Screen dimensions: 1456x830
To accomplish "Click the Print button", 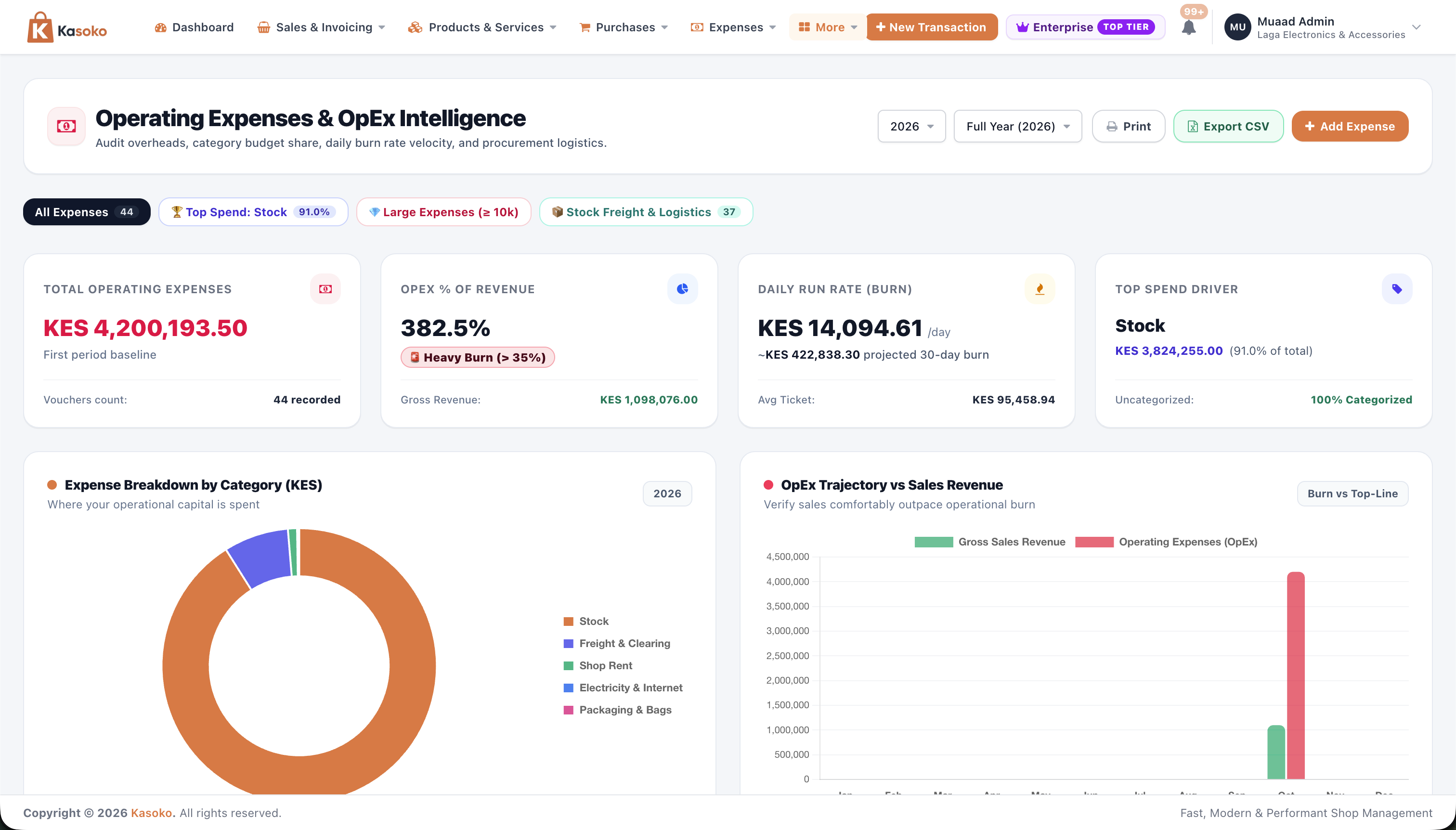I will pos(1128,127).
